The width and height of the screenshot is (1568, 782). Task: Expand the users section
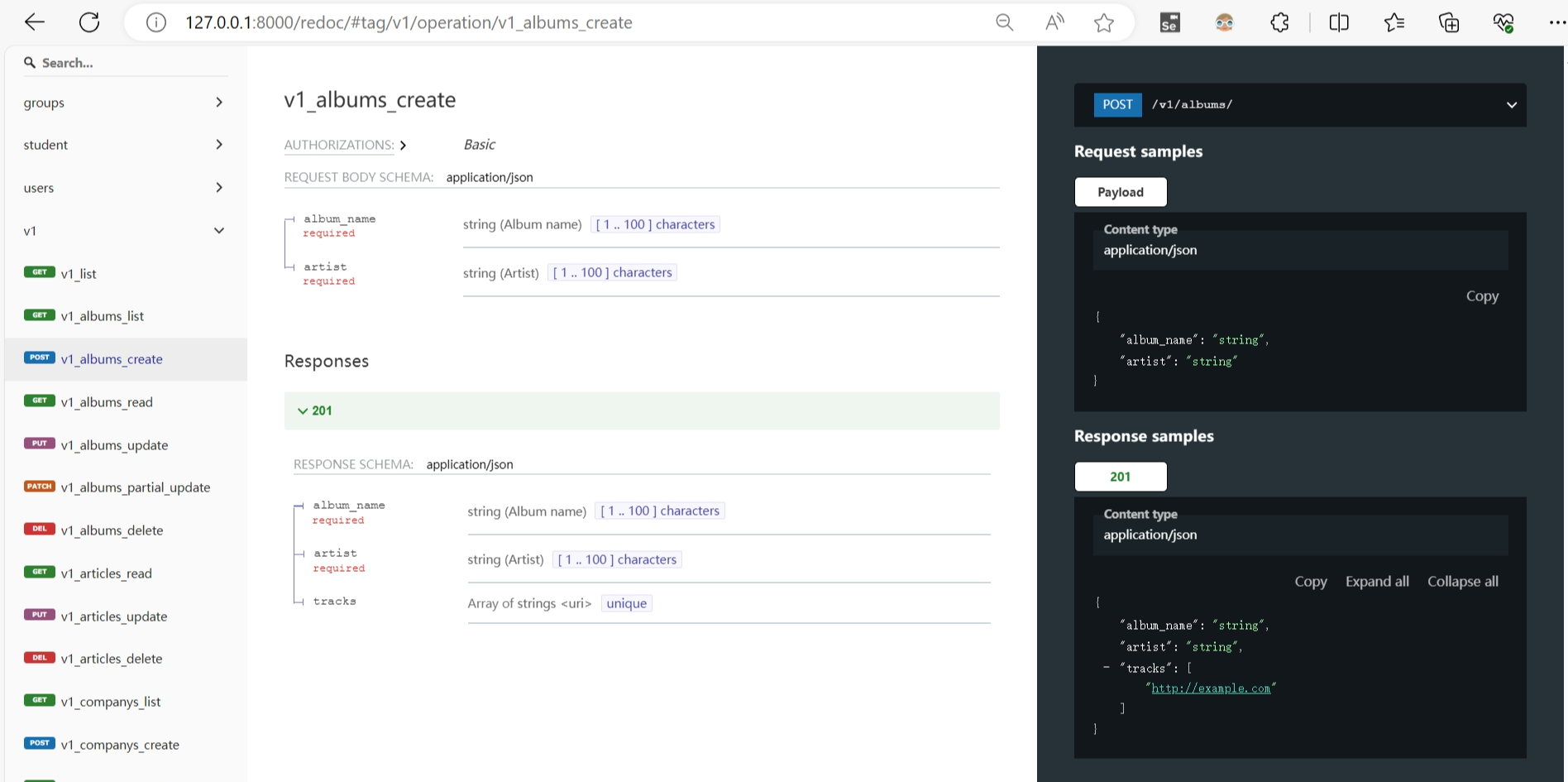pos(125,188)
